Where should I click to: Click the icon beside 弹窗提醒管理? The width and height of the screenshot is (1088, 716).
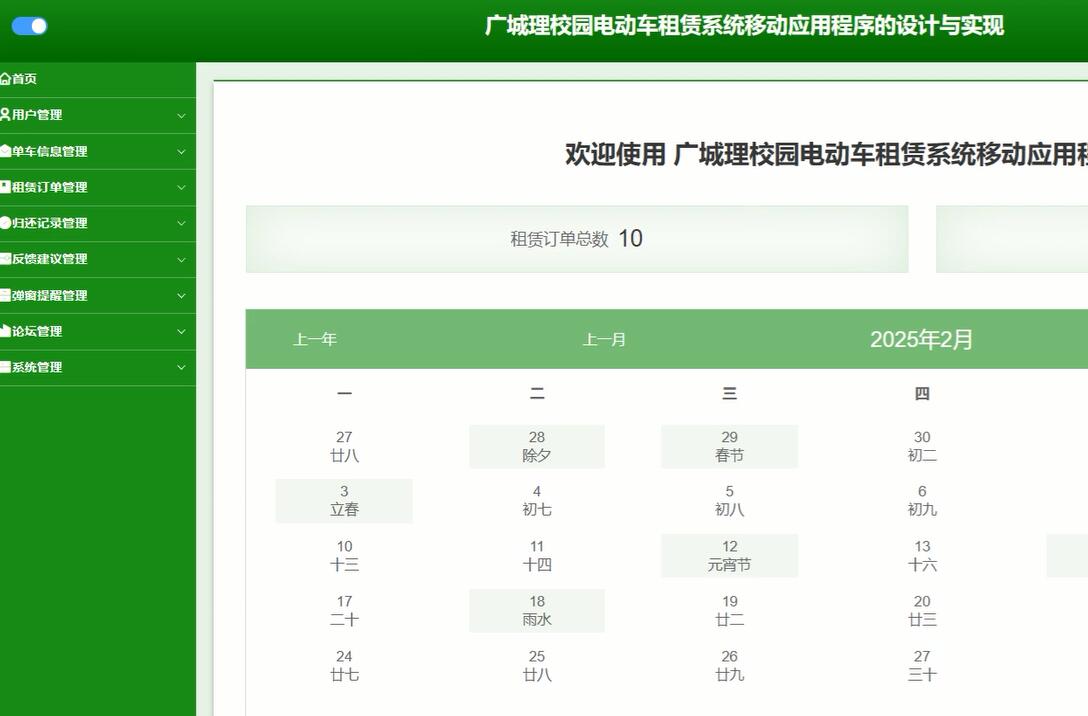click(x=6, y=295)
